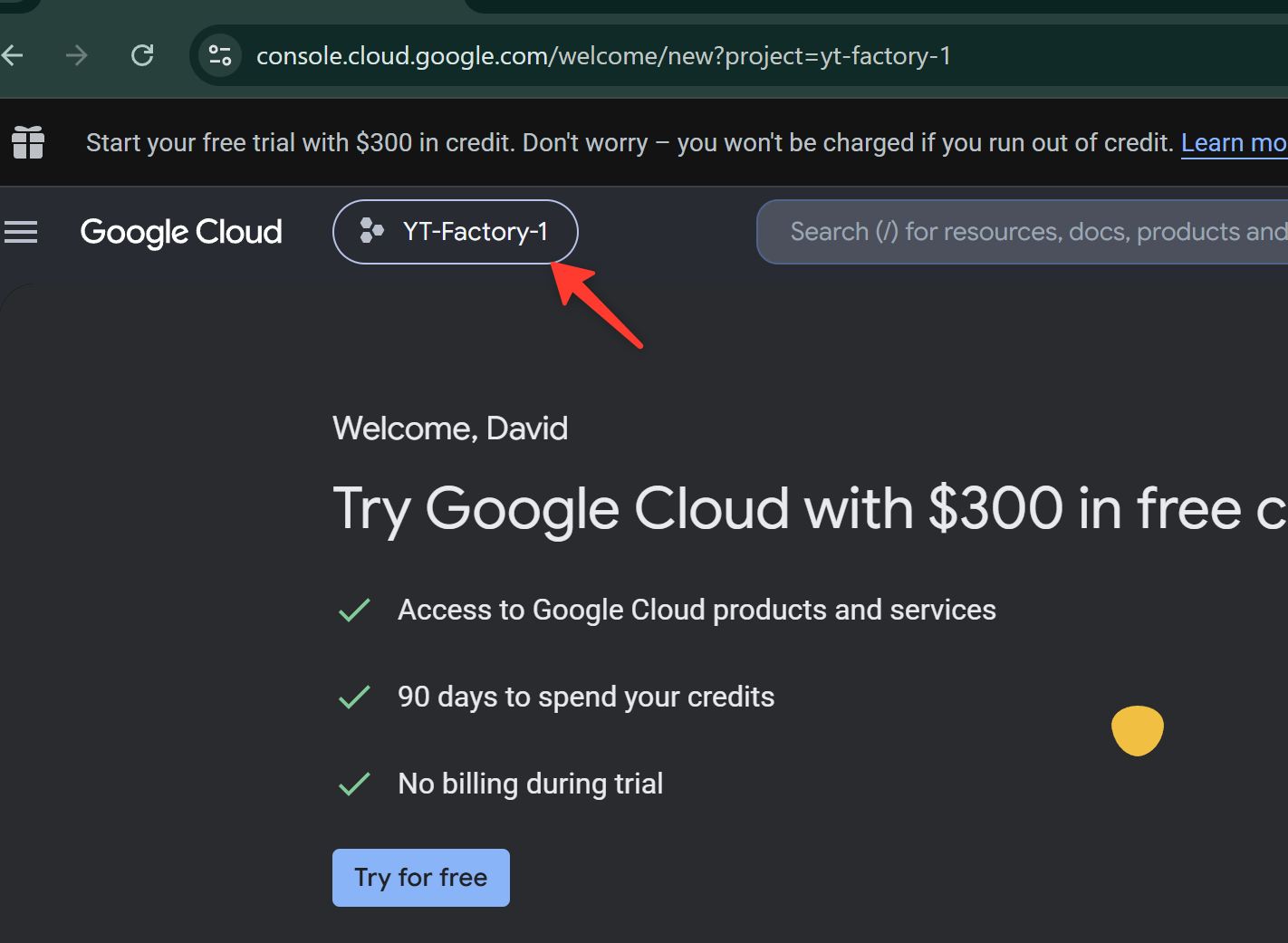This screenshot has height=943, width=1288.
Task: Click '90 days to spend your credits' text
Action: (x=586, y=697)
